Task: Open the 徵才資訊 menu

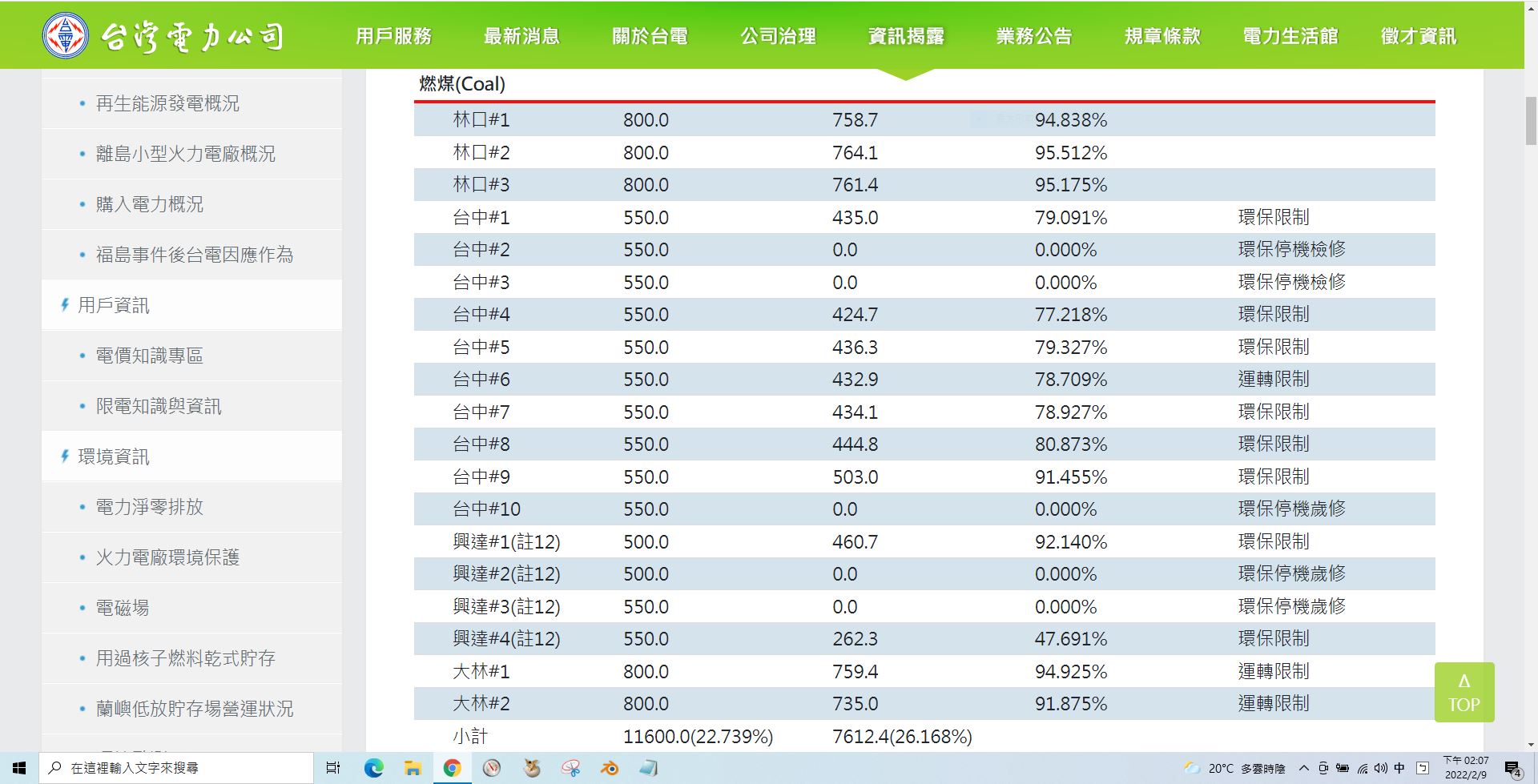Action: [1419, 36]
